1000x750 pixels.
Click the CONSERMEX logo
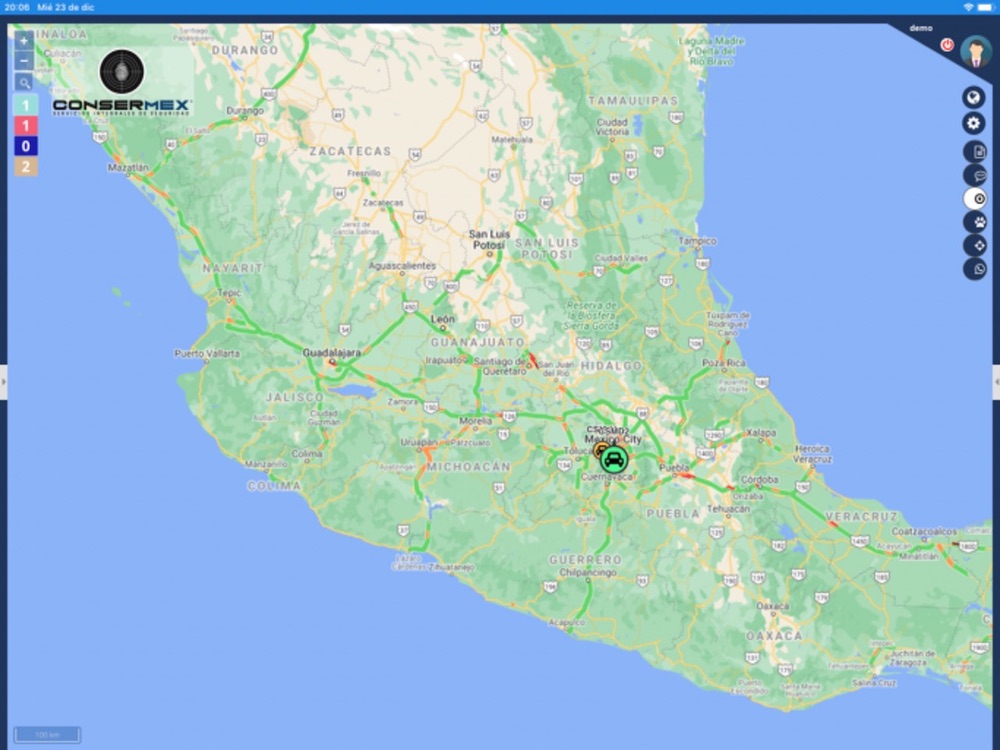point(121,83)
